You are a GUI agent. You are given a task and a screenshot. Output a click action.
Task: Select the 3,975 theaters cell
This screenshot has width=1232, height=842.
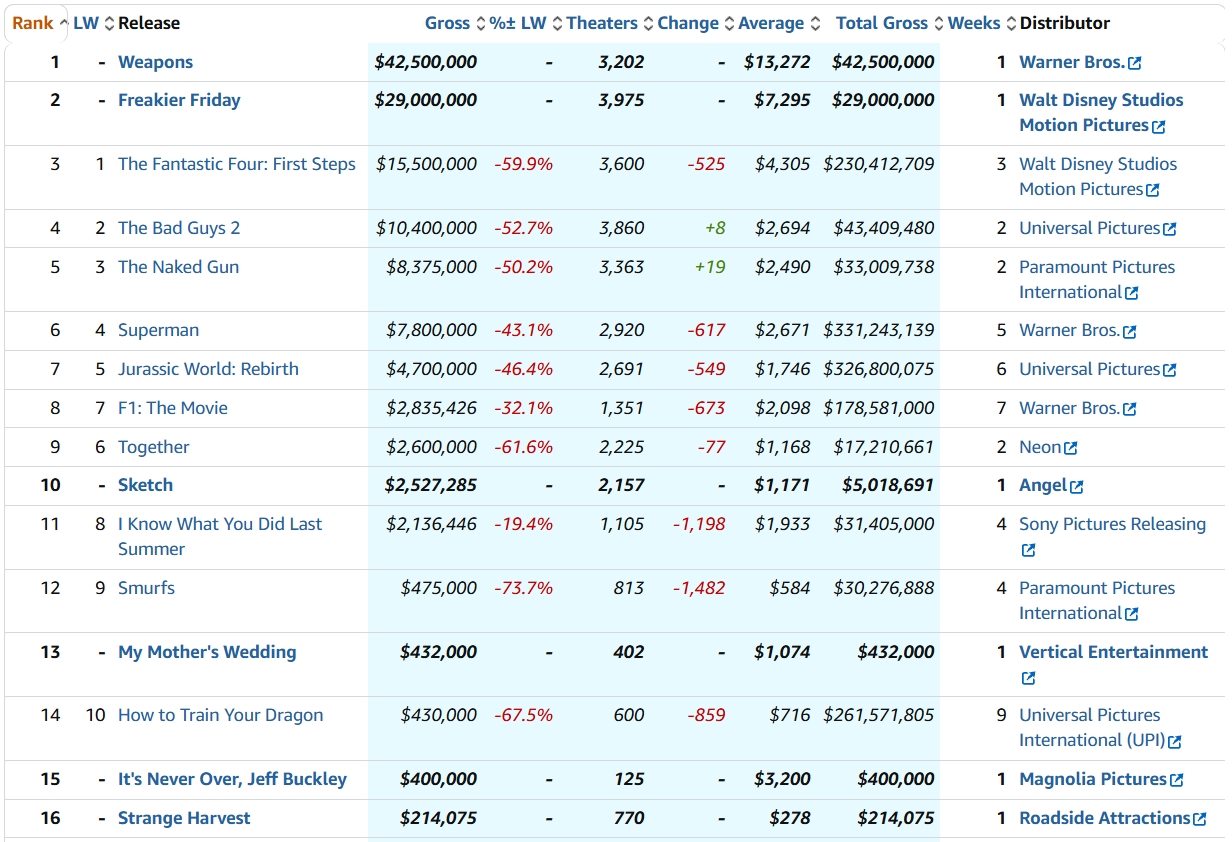click(621, 100)
